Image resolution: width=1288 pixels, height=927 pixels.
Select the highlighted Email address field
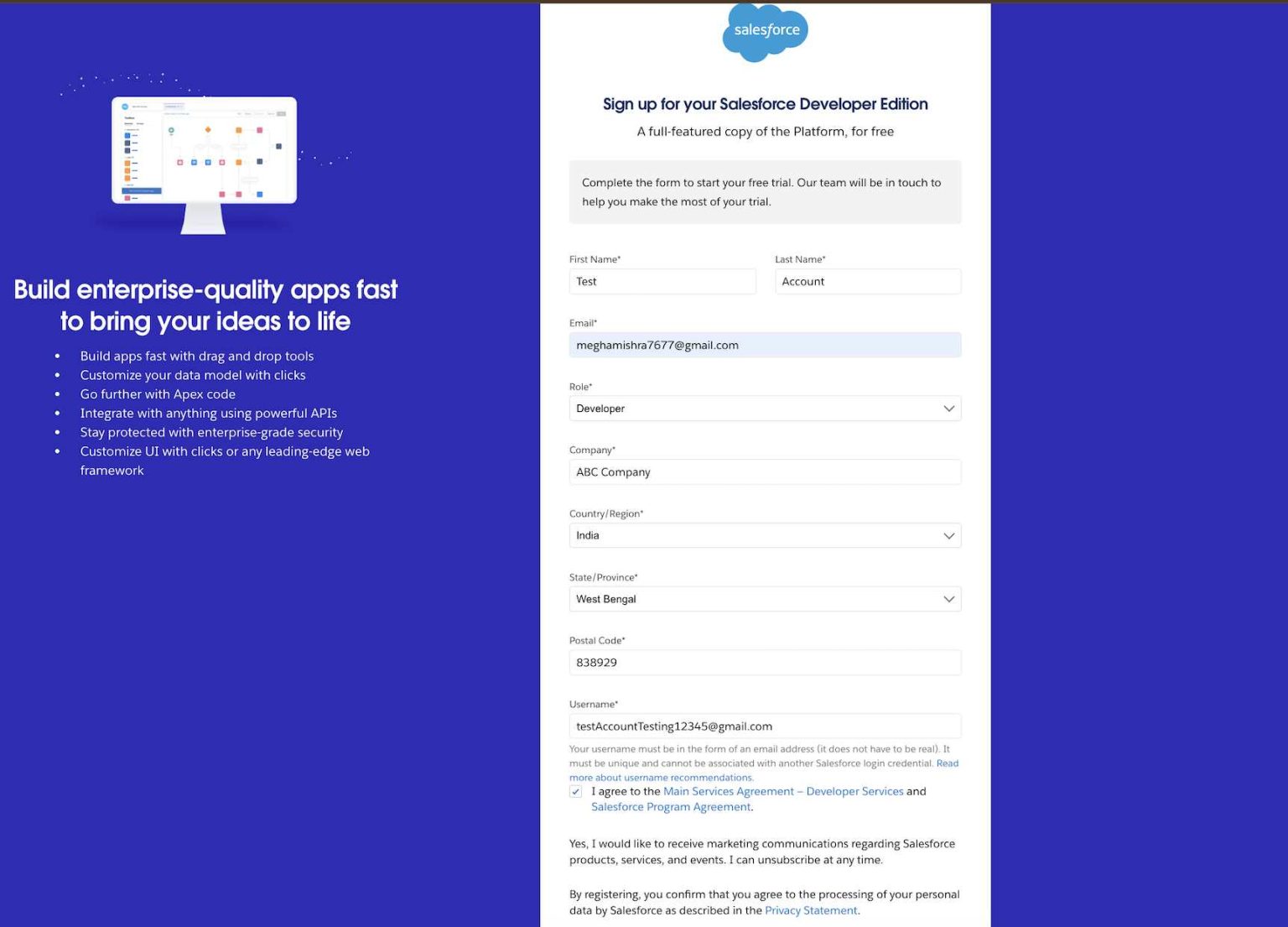(765, 345)
